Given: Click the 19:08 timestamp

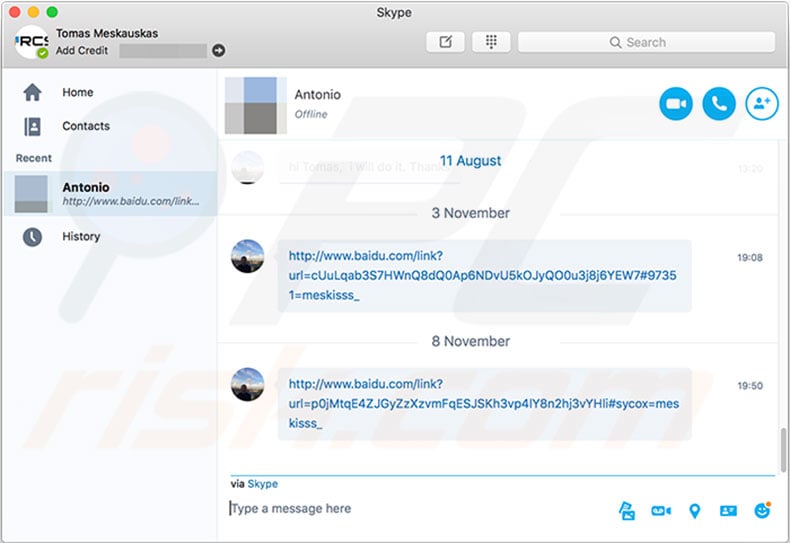Looking at the screenshot, I should tap(750, 257).
